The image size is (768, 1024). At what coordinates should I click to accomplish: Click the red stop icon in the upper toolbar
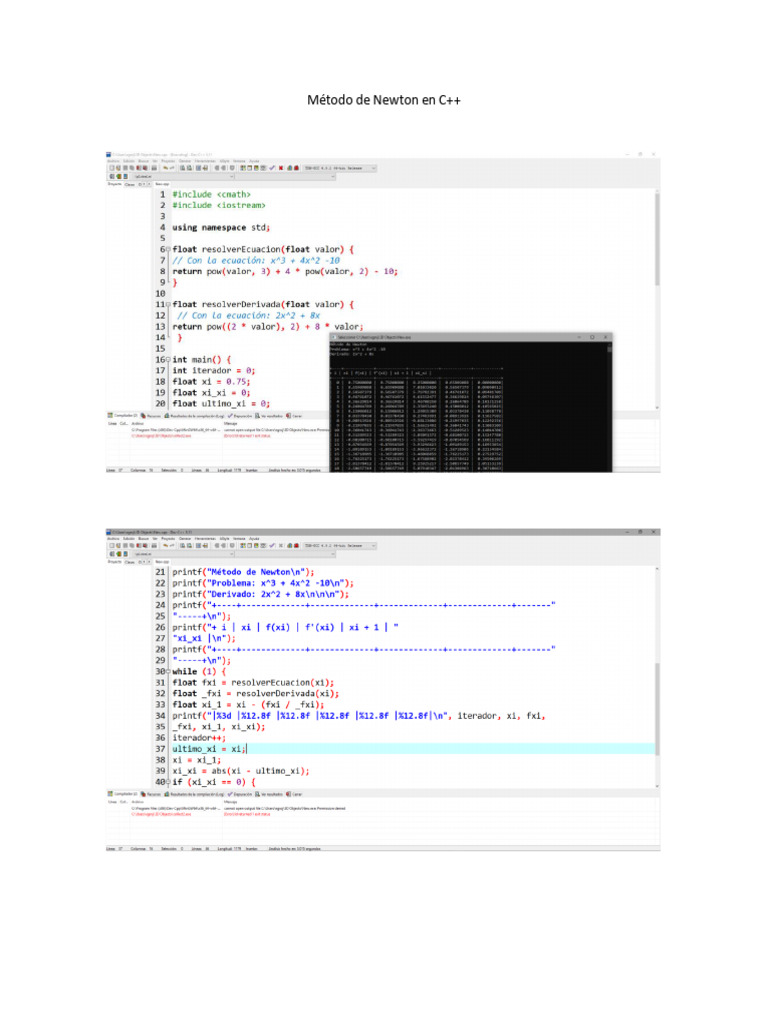coord(282,168)
